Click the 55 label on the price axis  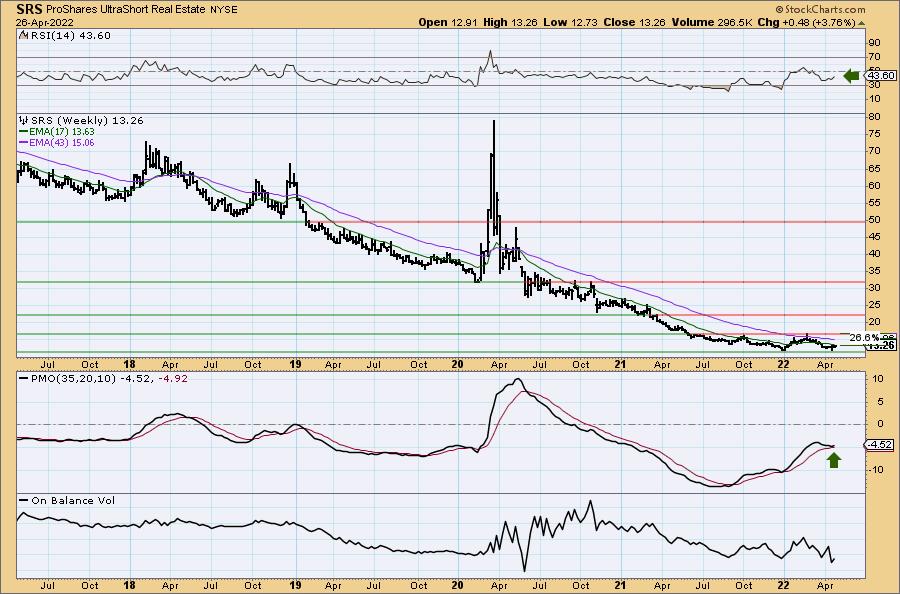point(874,203)
